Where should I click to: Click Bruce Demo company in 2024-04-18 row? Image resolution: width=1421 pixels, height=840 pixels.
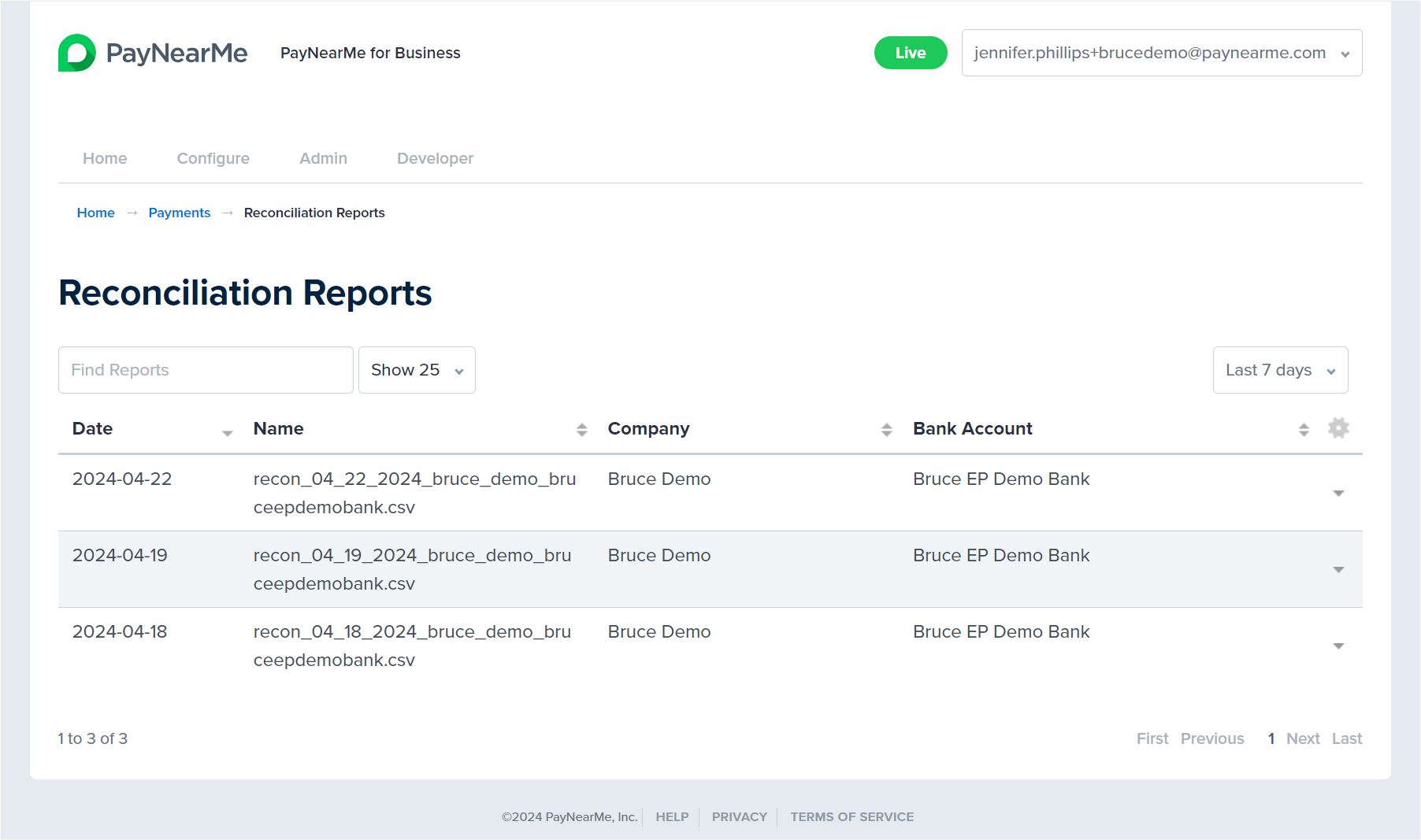tap(659, 631)
